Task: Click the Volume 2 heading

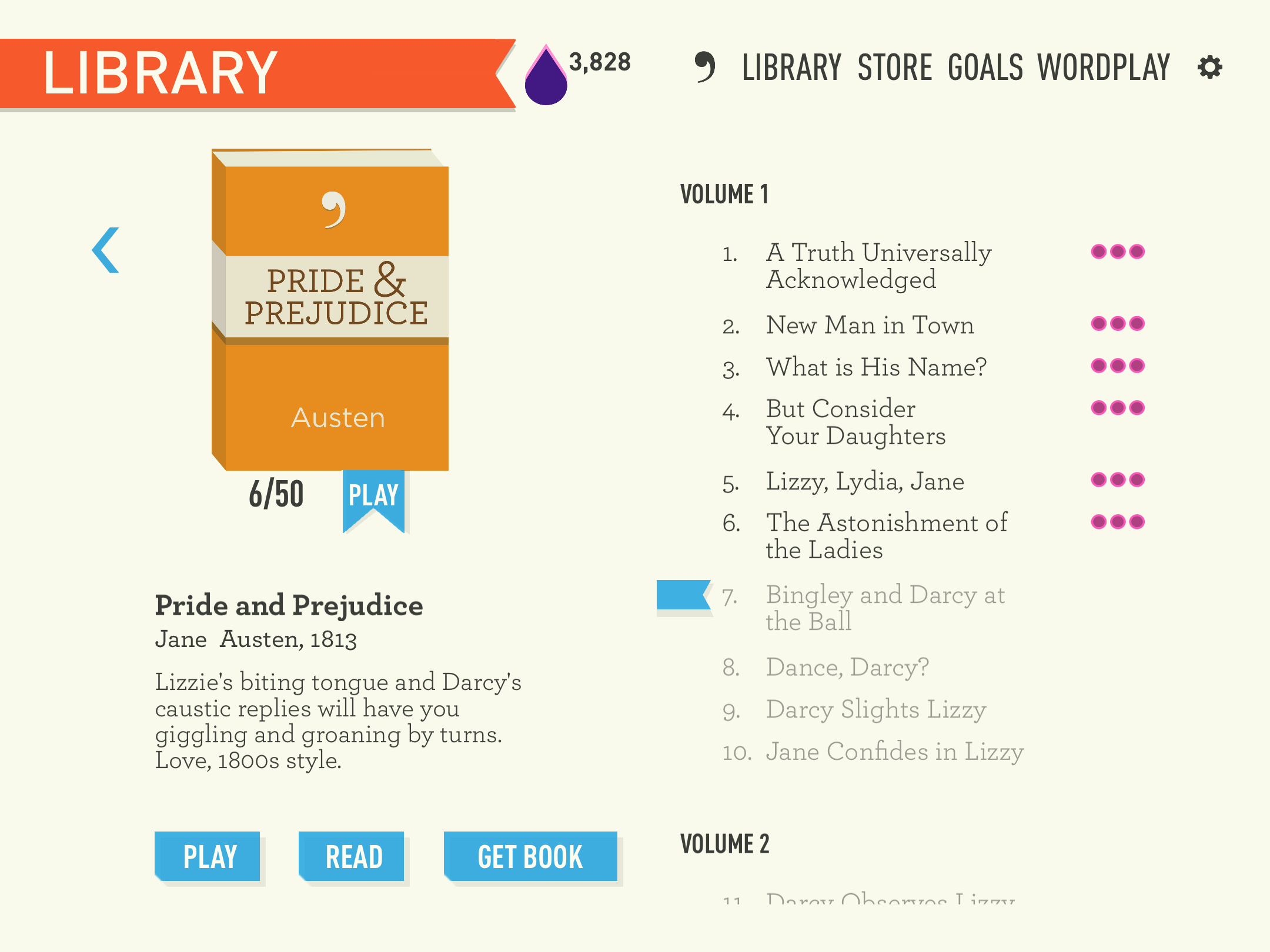Action: coord(724,844)
